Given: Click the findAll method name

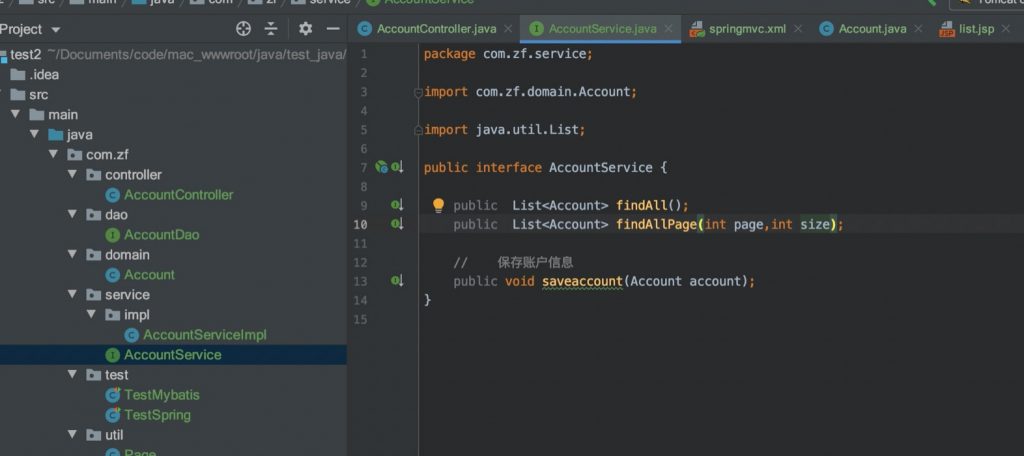Looking at the screenshot, I should tap(641, 205).
